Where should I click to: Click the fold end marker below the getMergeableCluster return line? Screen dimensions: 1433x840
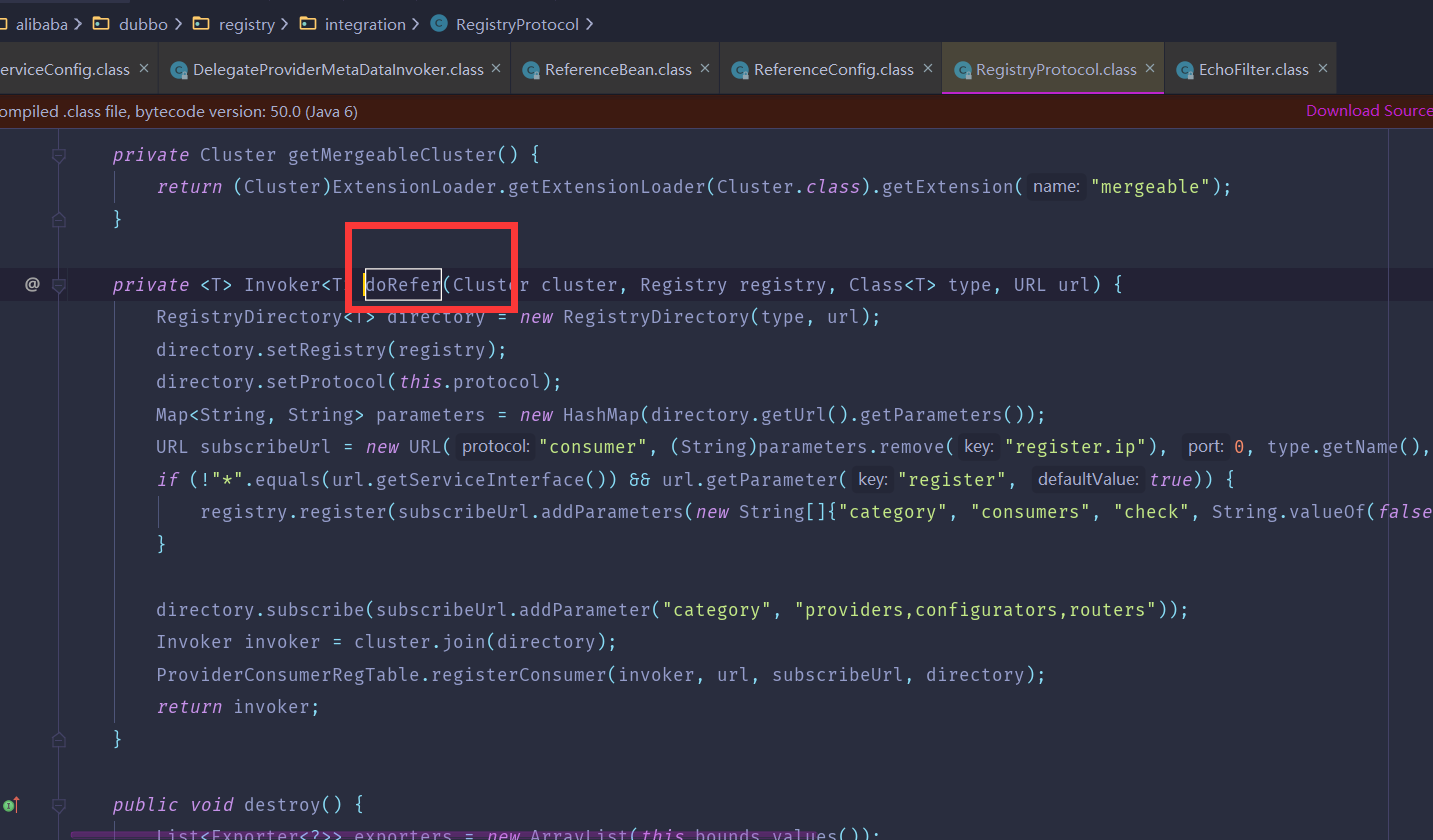pos(58,219)
